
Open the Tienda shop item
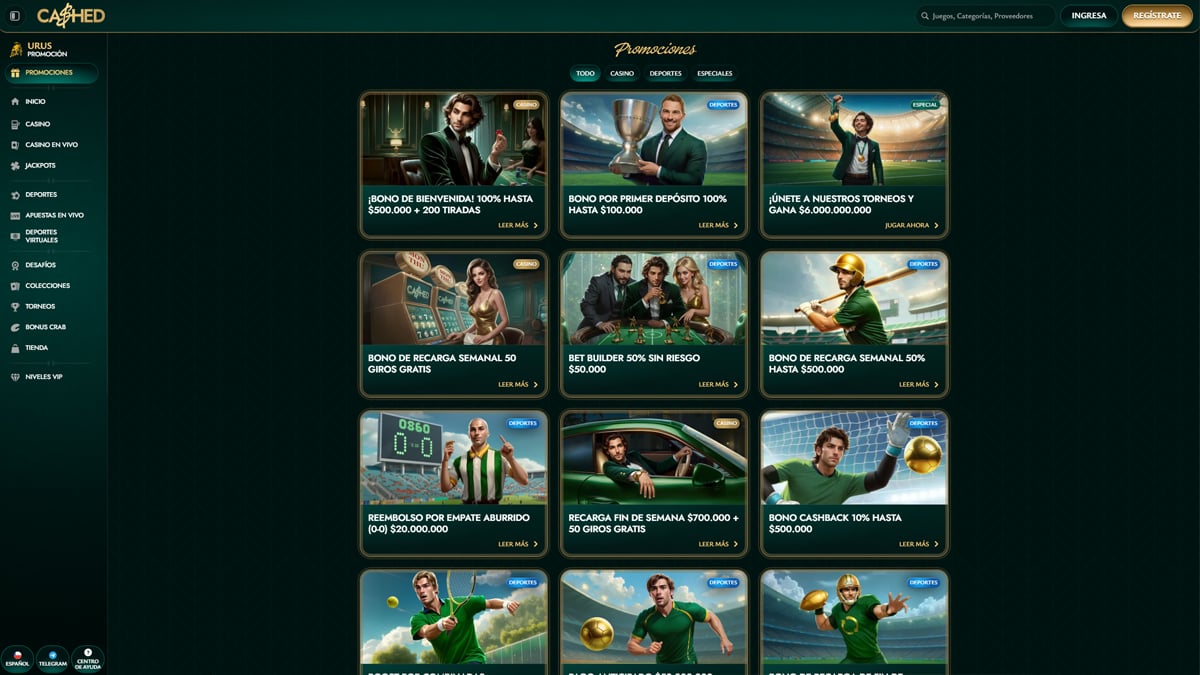(36, 348)
